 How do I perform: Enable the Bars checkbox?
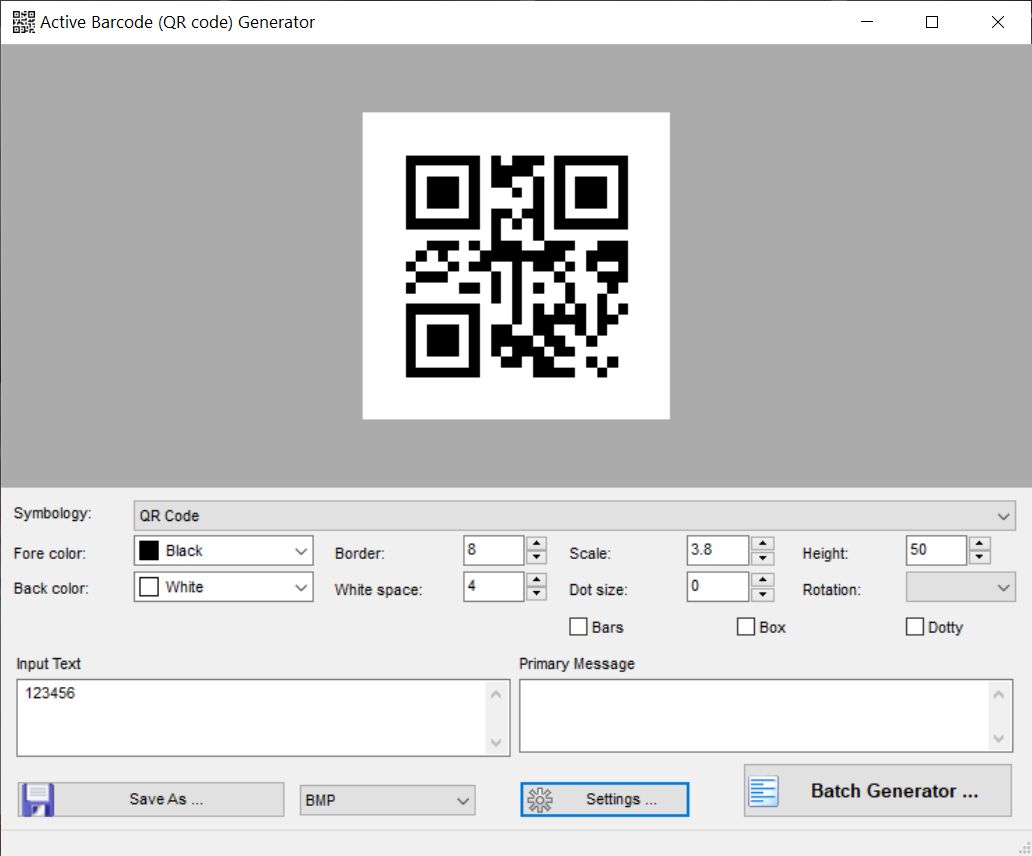(578, 627)
